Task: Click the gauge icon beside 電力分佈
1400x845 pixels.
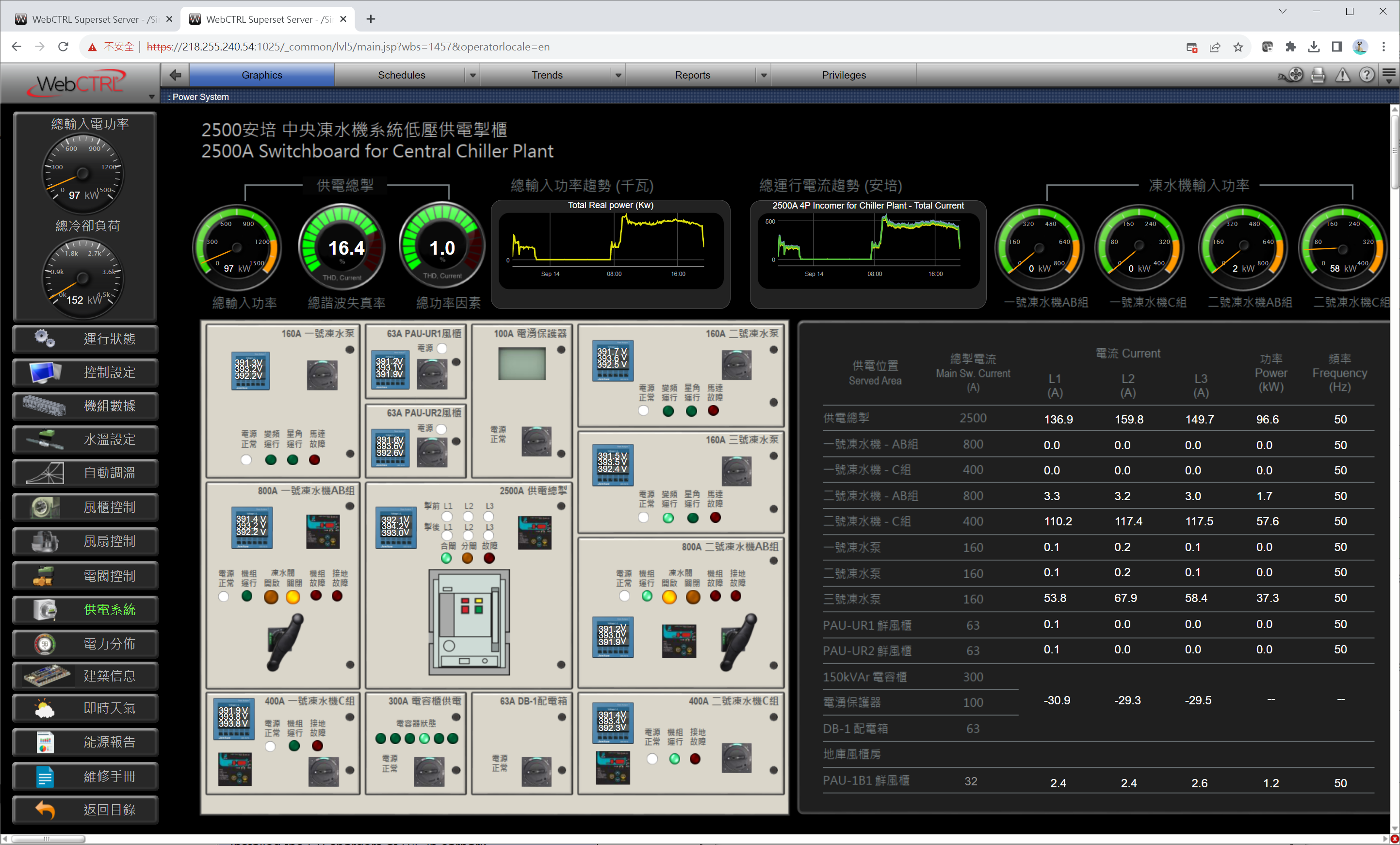Action: [x=44, y=644]
